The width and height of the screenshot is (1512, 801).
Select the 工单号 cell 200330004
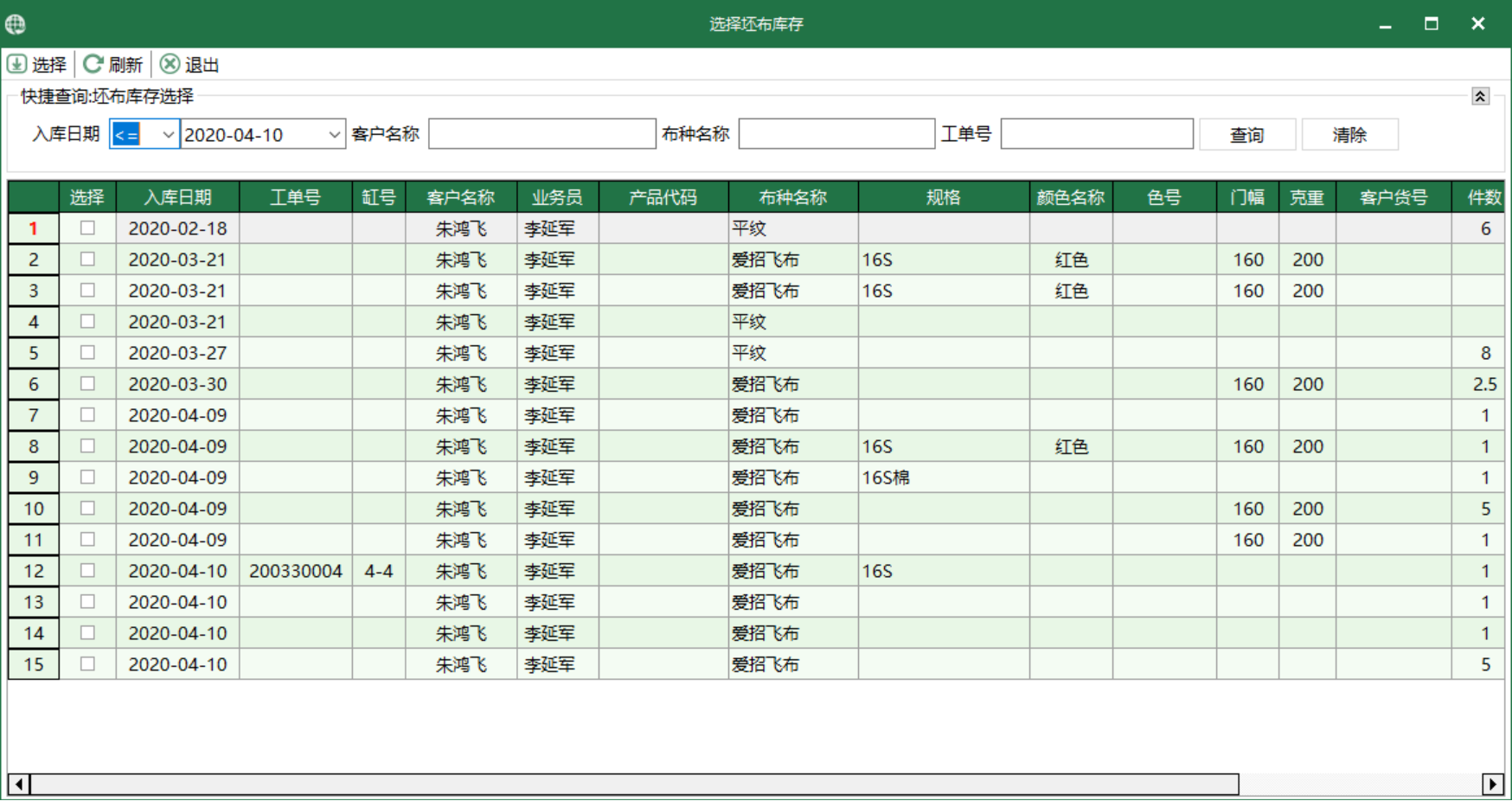coord(295,571)
